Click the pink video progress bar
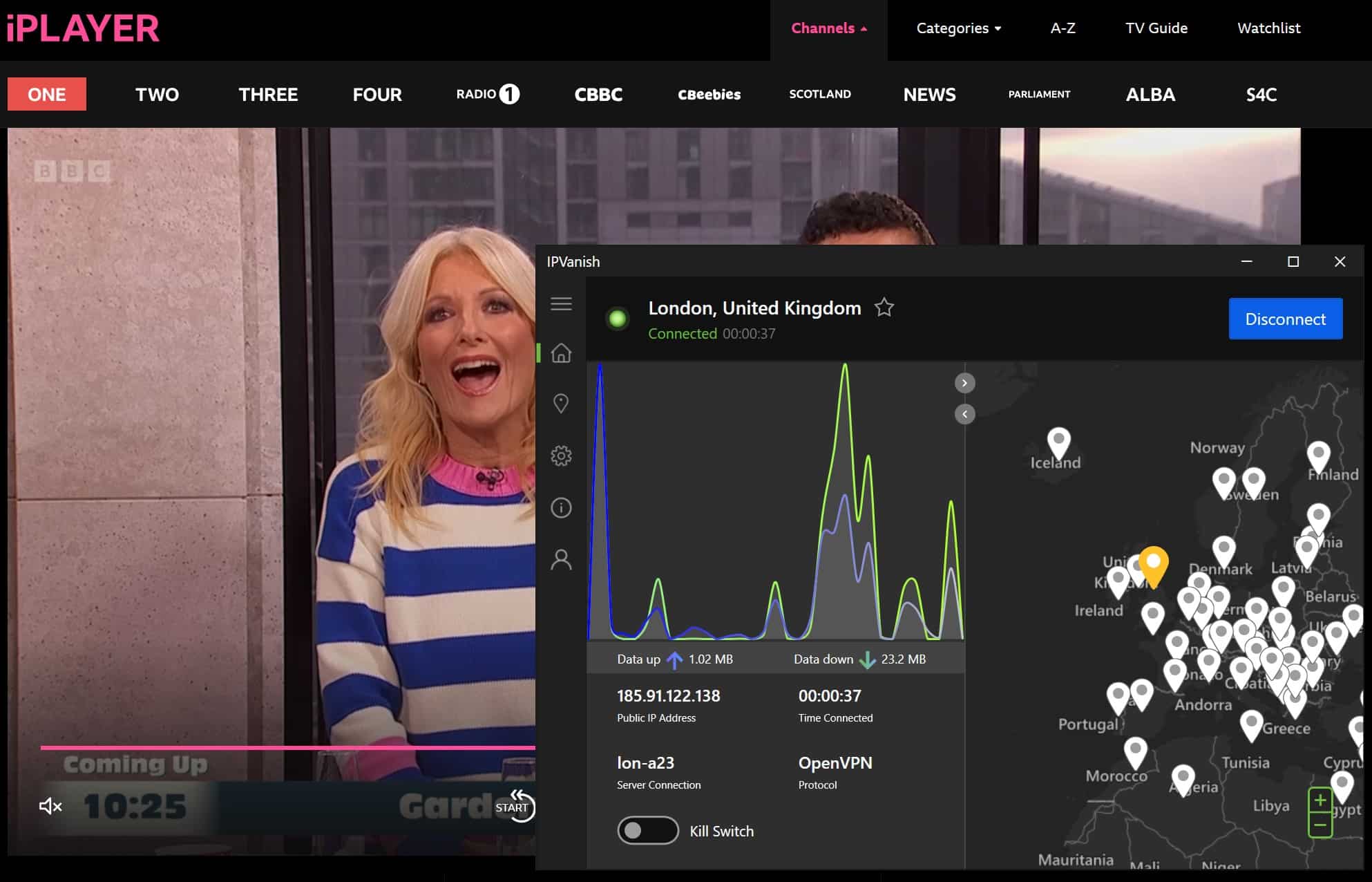This screenshot has height=882, width=1372. pos(287,747)
